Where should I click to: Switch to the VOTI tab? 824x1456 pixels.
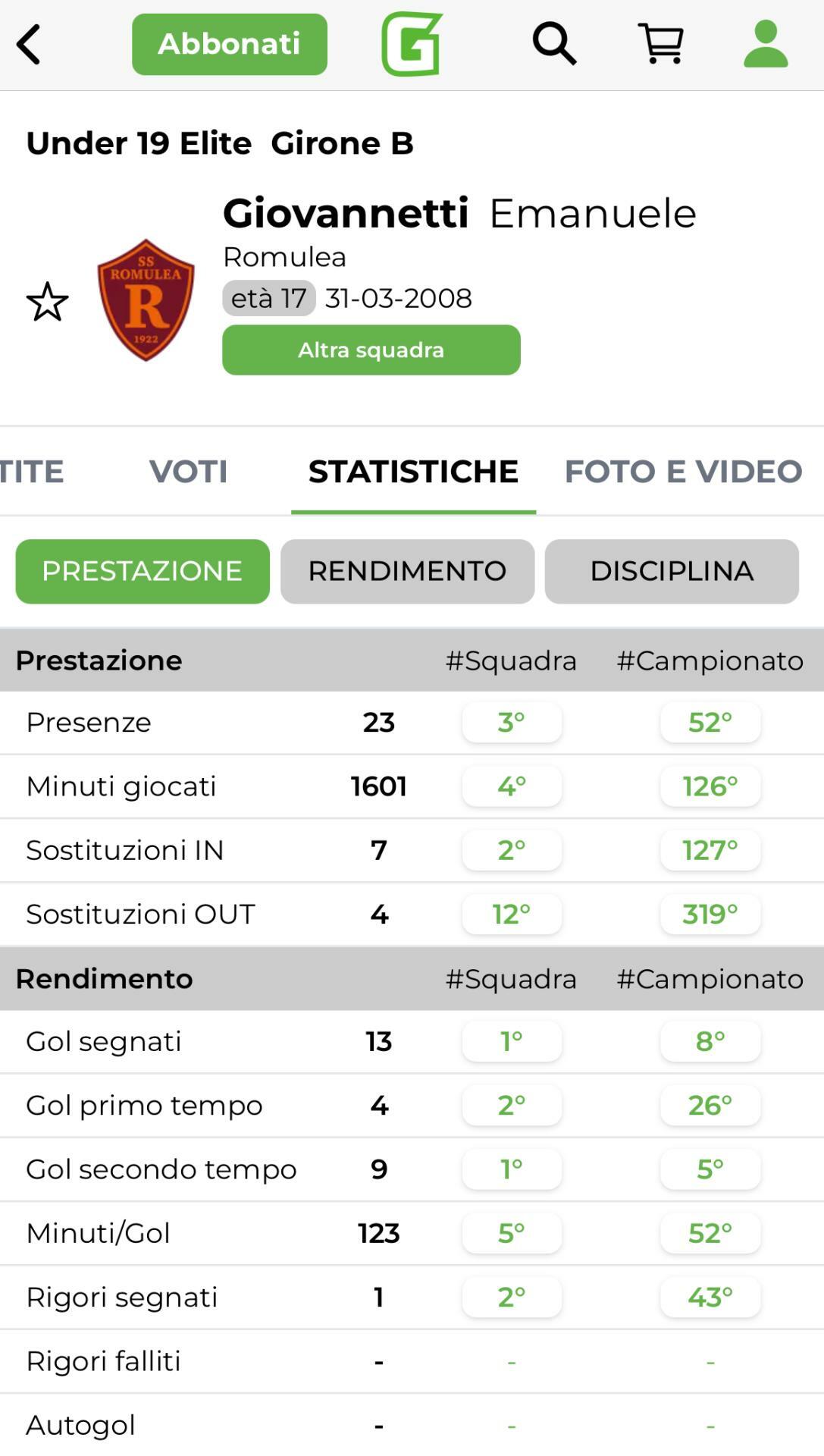pyautogui.click(x=188, y=471)
